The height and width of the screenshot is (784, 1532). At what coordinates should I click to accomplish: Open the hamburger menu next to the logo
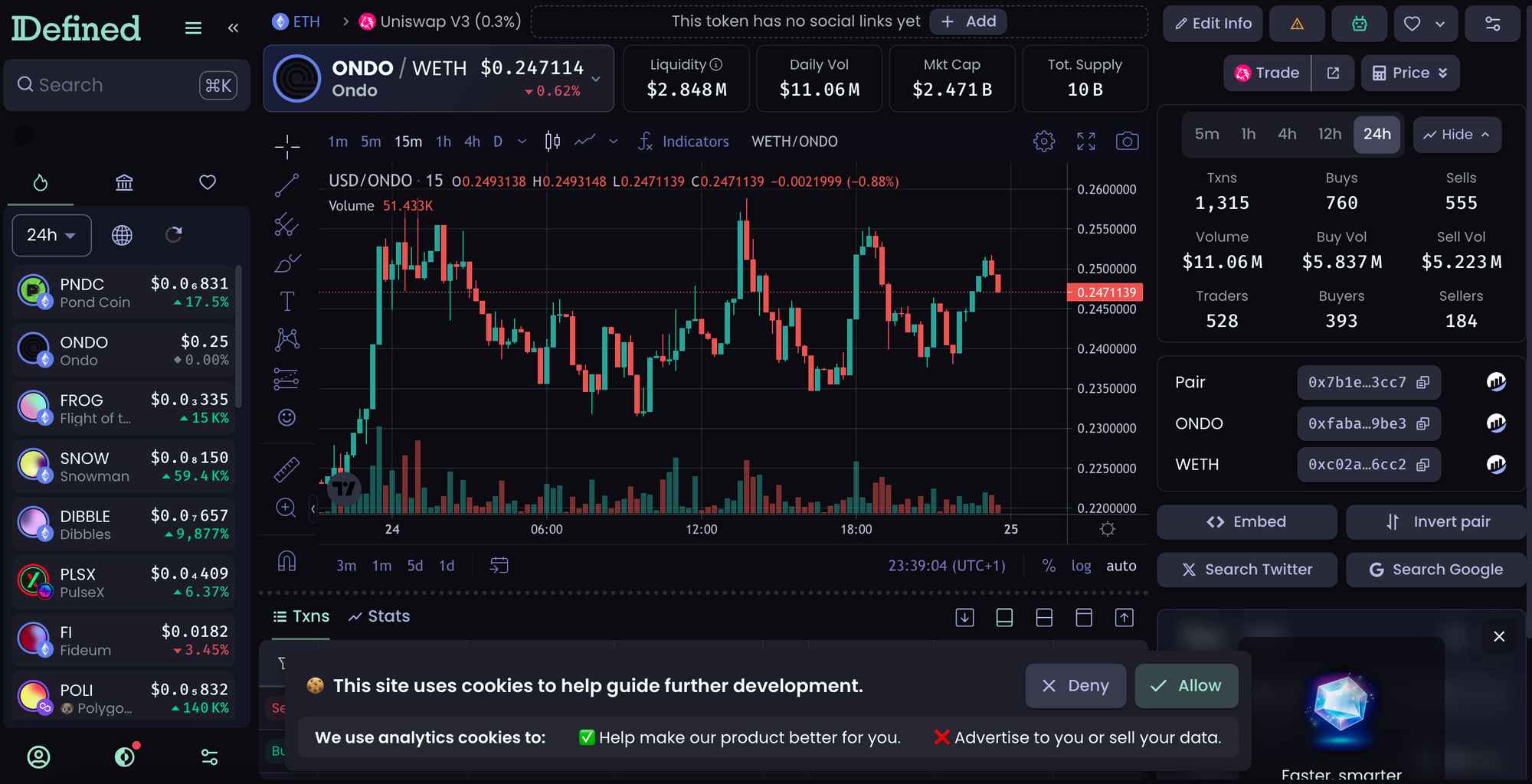coord(193,28)
